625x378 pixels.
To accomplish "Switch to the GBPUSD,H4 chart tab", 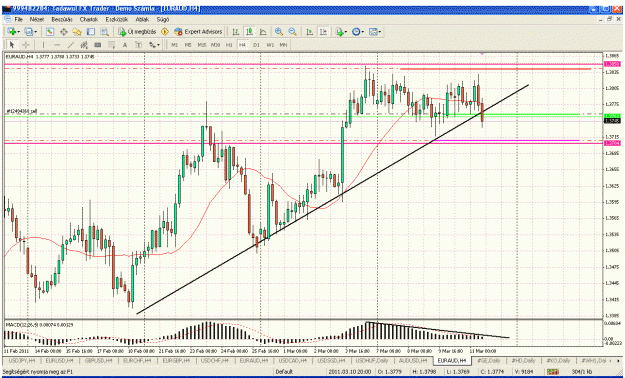I will pos(99,360).
